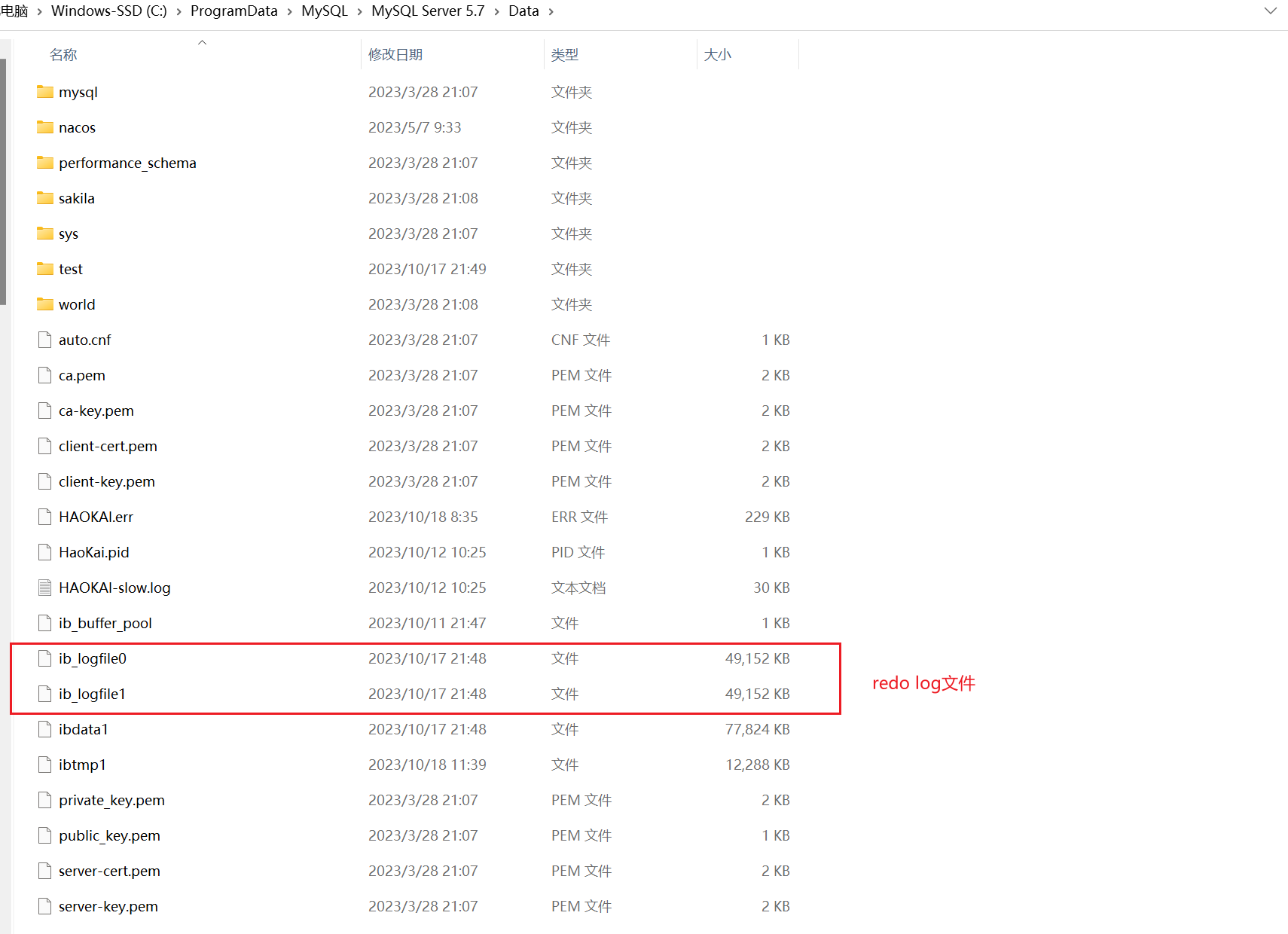Click the date 2023/10/17 21:49
The width and height of the screenshot is (1288, 934).
click(427, 269)
